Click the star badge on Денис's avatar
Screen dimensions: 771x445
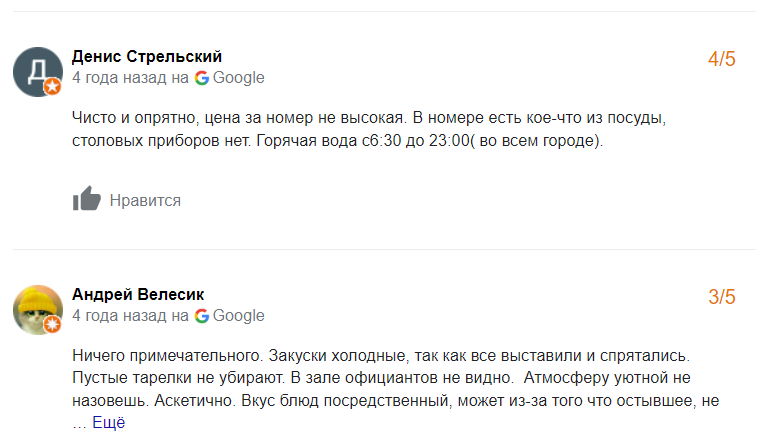pos(53,87)
